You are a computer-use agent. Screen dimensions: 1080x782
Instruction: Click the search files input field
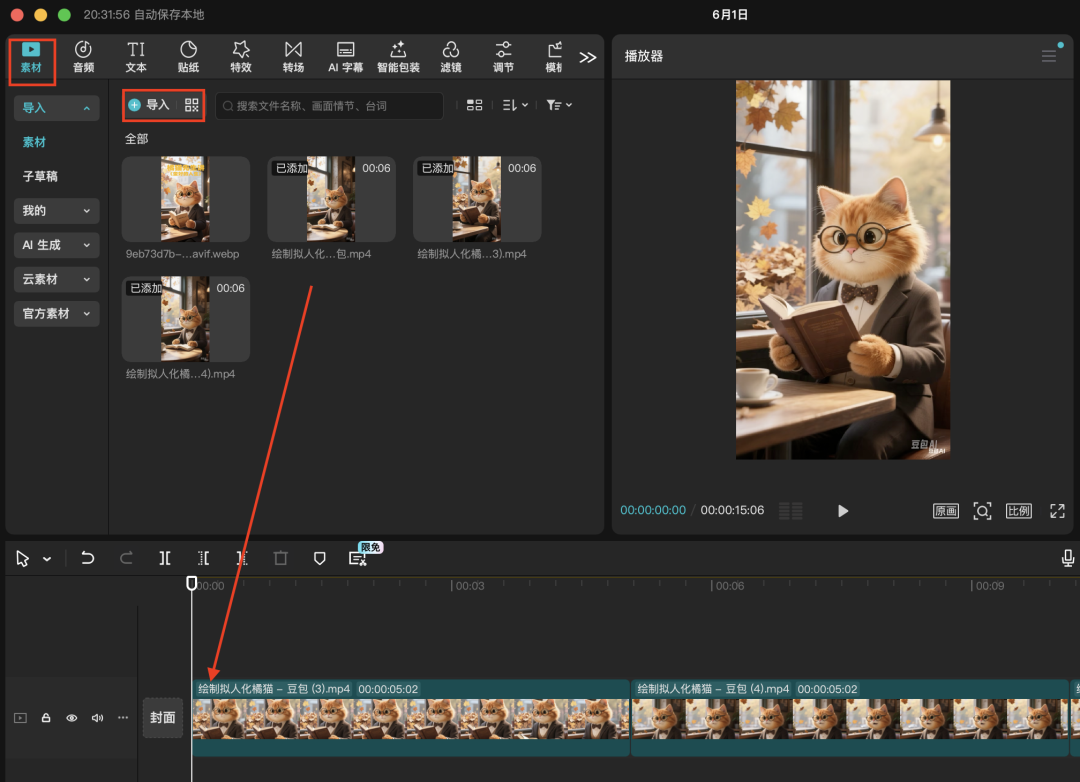(x=330, y=106)
